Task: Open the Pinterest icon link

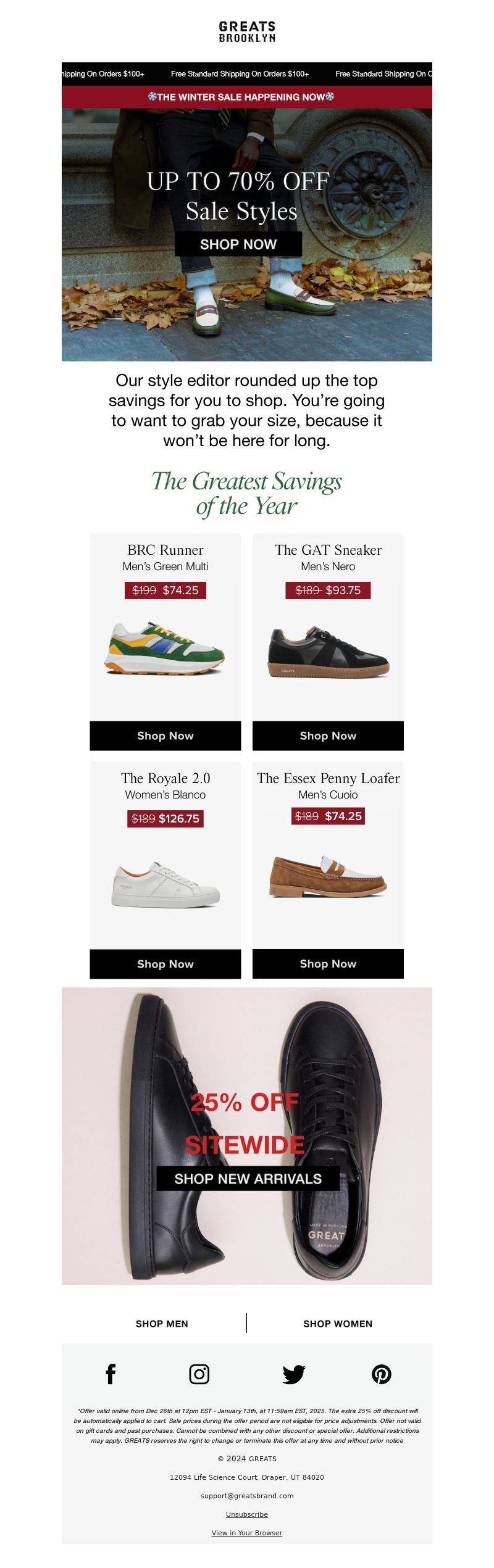Action: (x=382, y=1374)
